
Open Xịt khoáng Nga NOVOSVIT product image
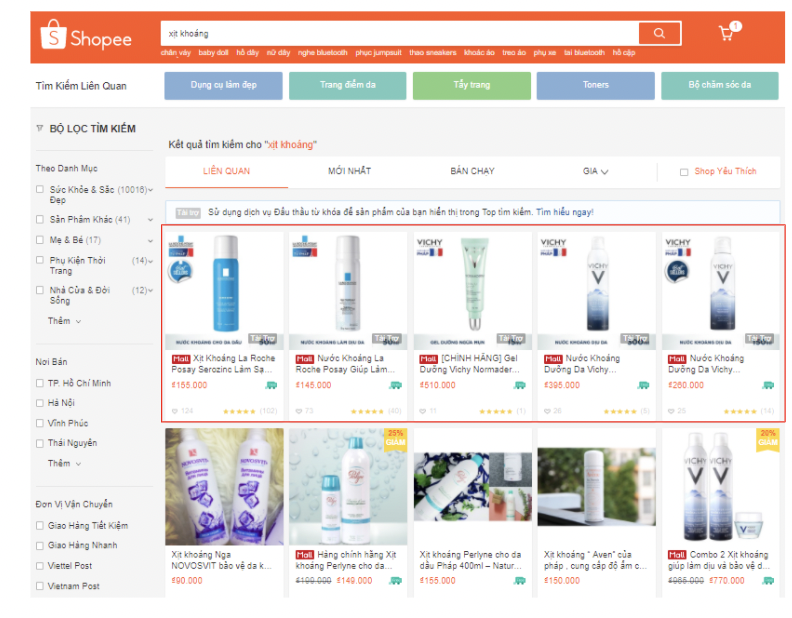(x=224, y=487)
